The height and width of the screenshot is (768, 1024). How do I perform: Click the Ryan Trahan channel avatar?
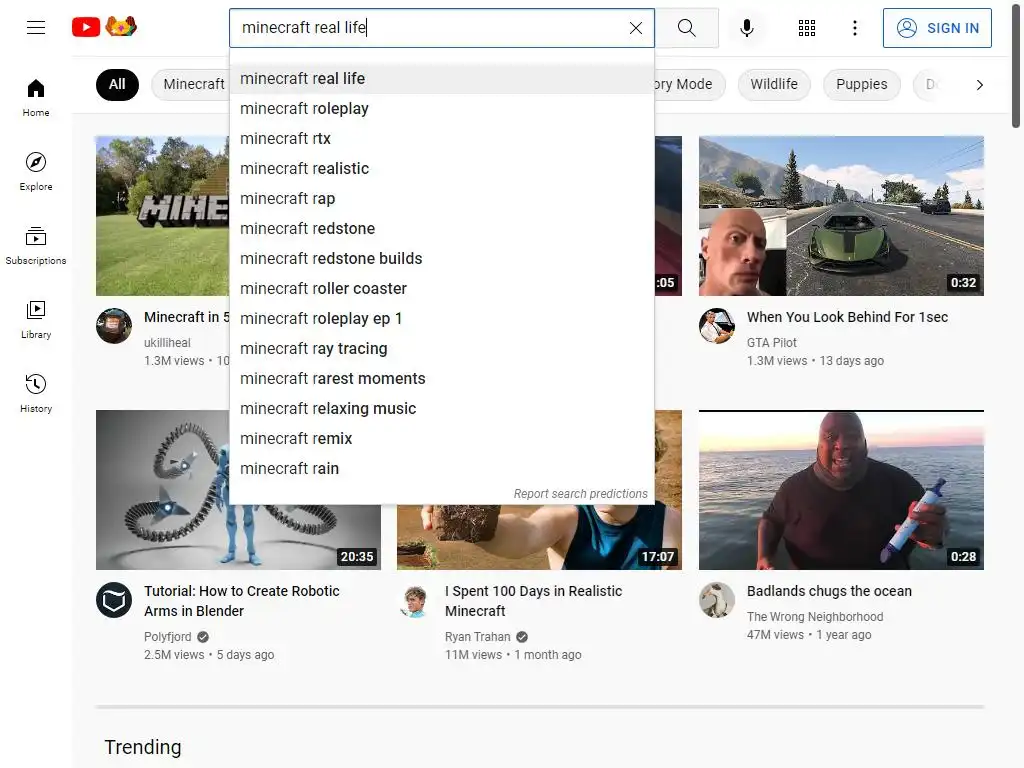pos(415,600)
